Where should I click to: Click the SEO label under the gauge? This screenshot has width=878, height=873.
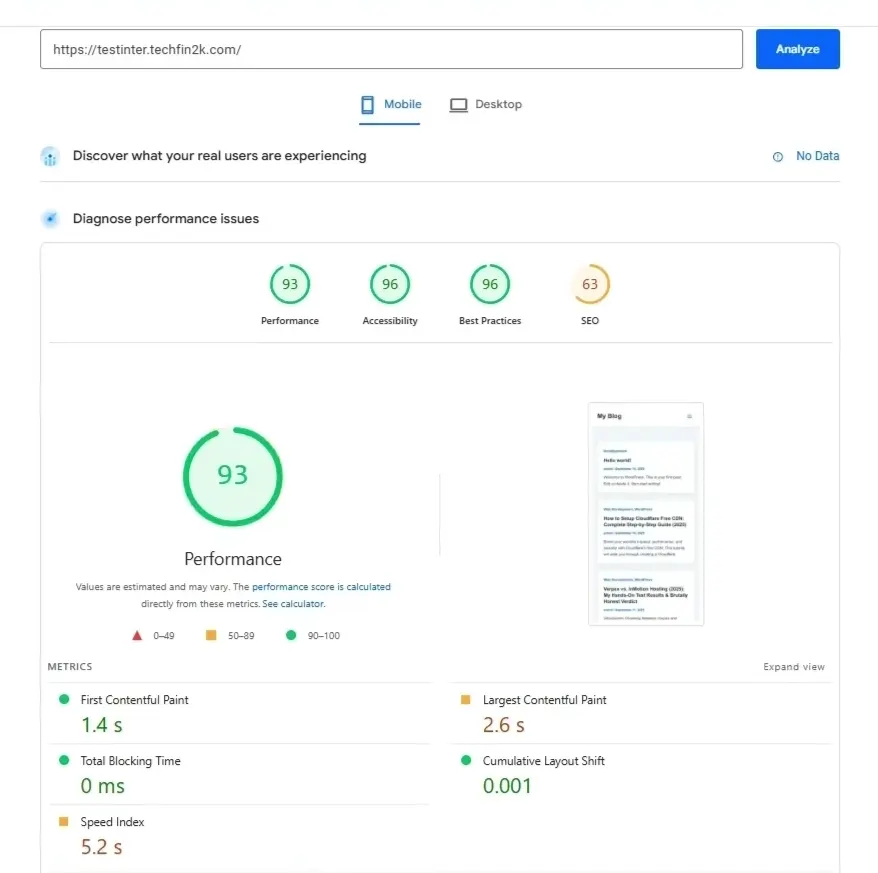(590, 321)
